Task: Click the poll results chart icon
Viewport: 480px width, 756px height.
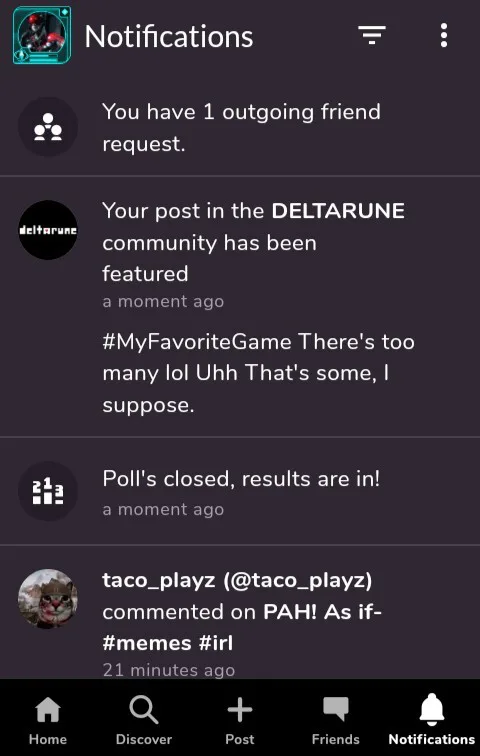Action: click(48, 491)
